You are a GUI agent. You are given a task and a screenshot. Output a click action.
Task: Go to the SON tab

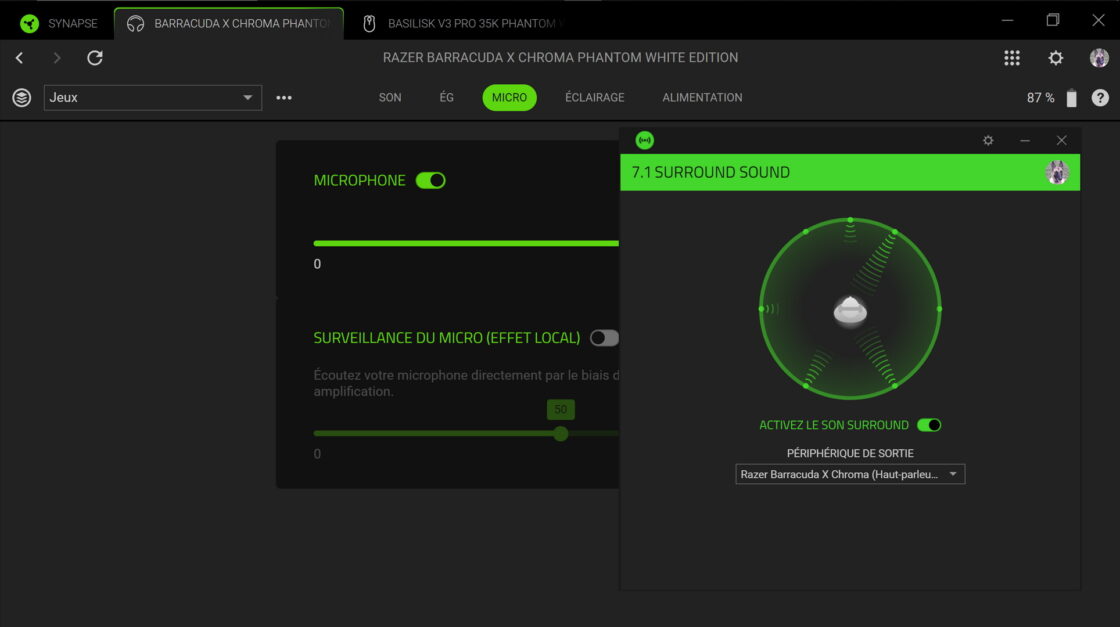(390, 98)
